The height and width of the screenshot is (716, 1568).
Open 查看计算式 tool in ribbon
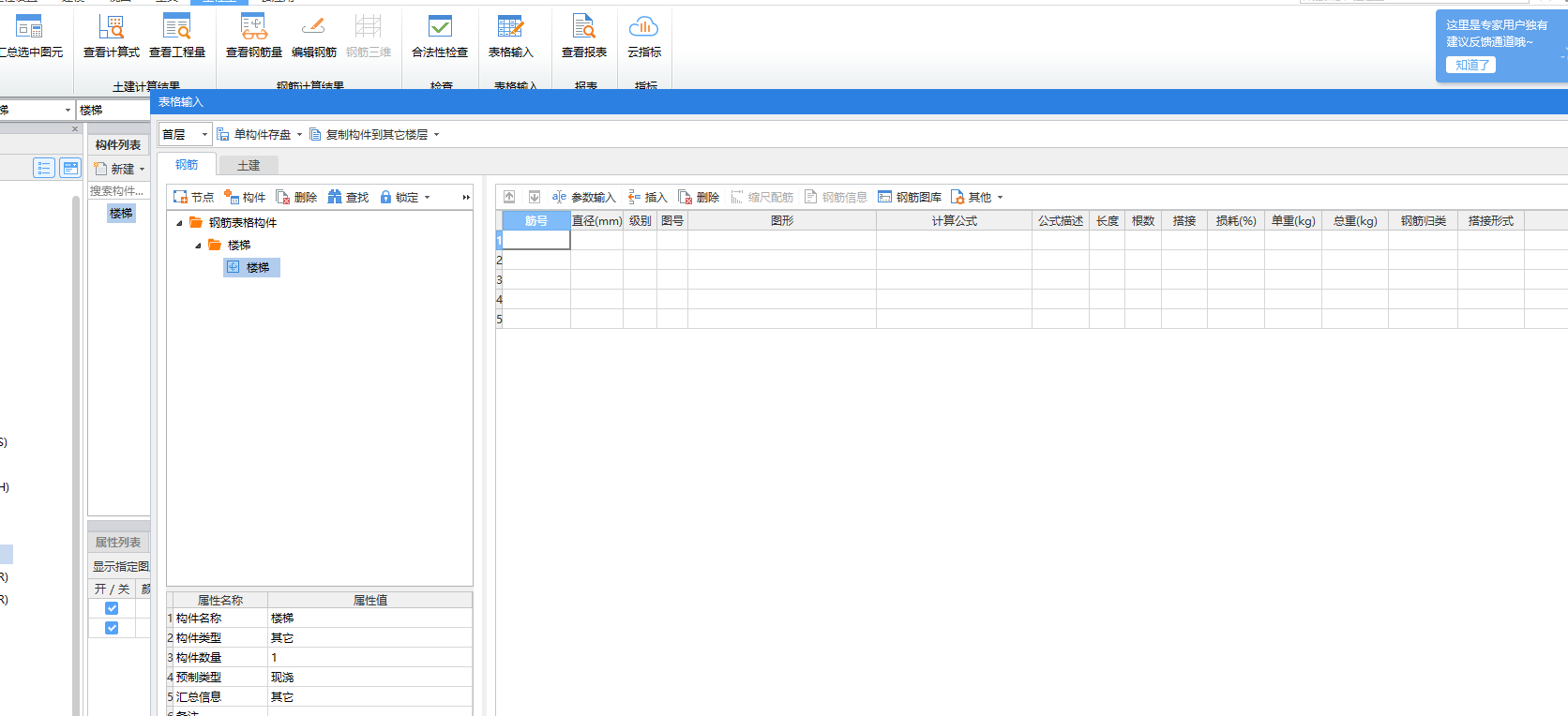pos(112,36)
